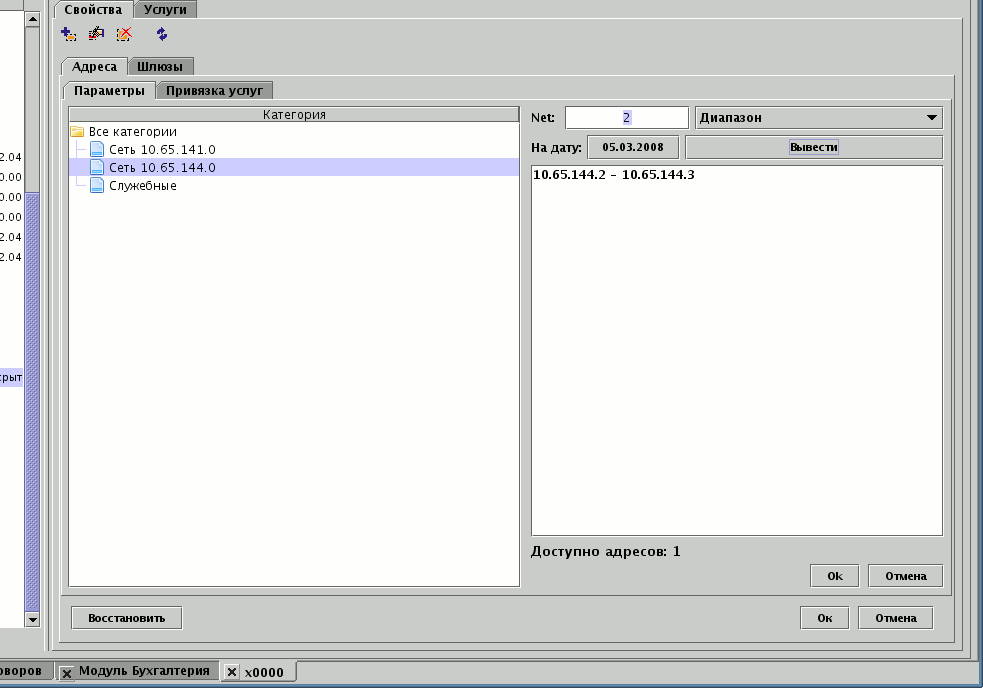Viewport: 983px width, 688px height.
Task: Click the refresh arrows toolbar icon
Action: click(162, 34)
